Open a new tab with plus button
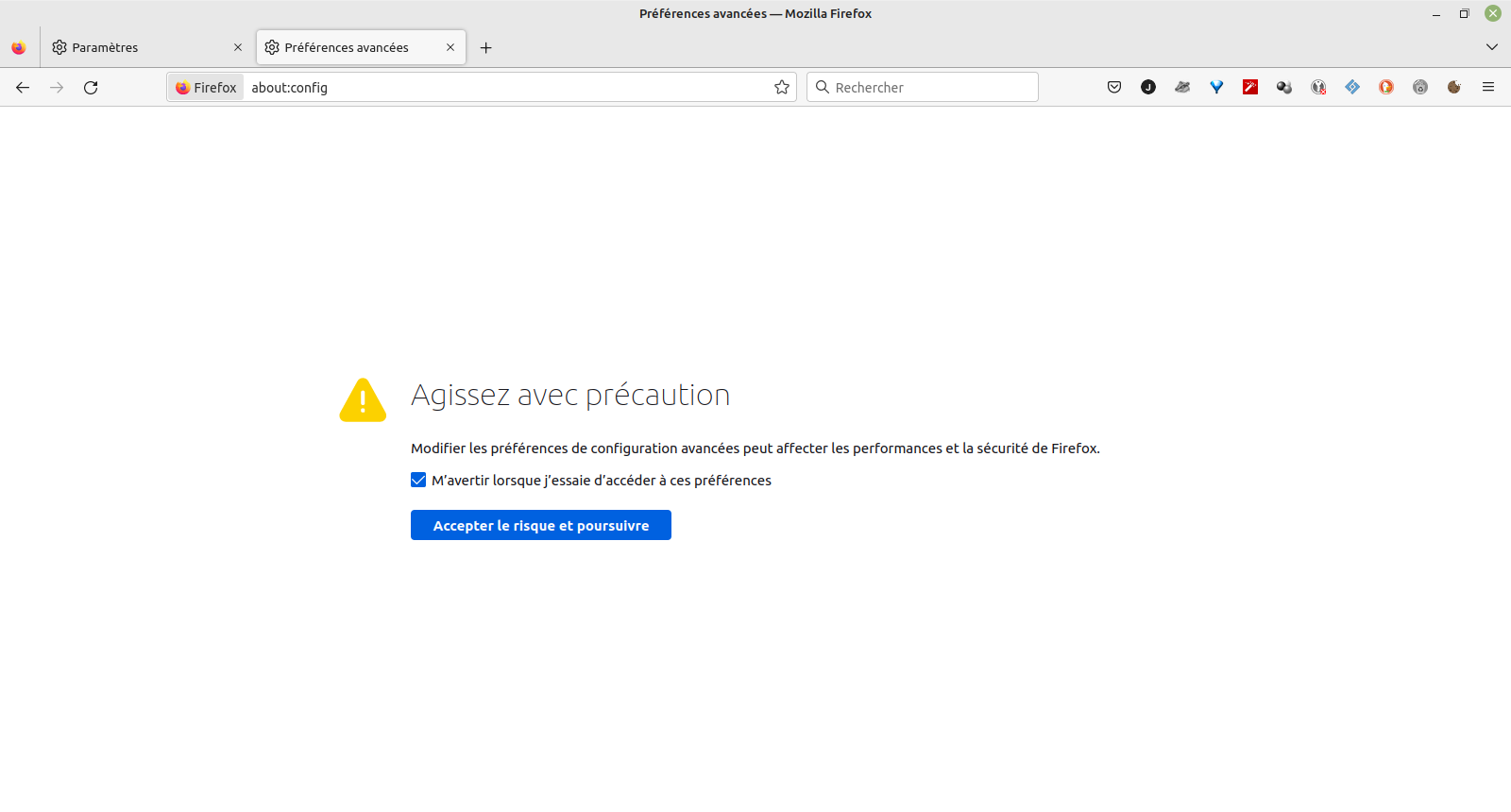The width and height of the screenshot is (1511, 812). pyautogui.click(x=485, y=47)
